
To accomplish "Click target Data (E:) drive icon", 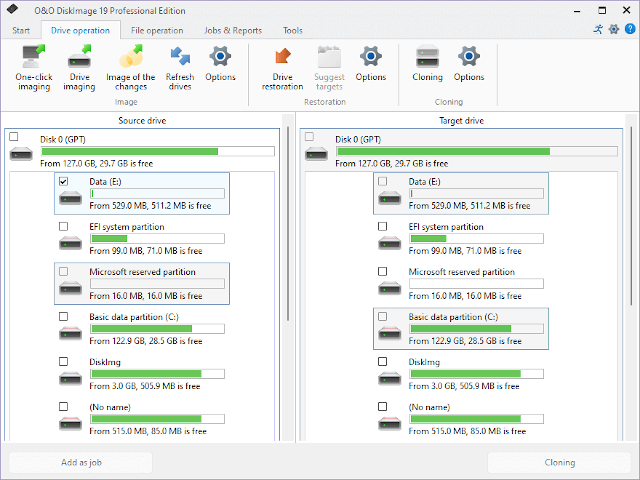I will [389, 198].
